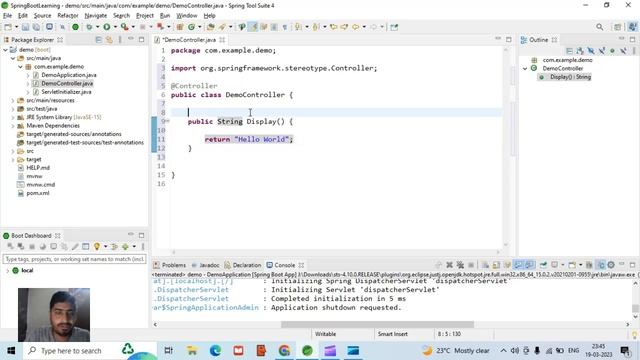Collapse the src/main/java folder
Screen dimensions: 640x360
tap(13, 58)
